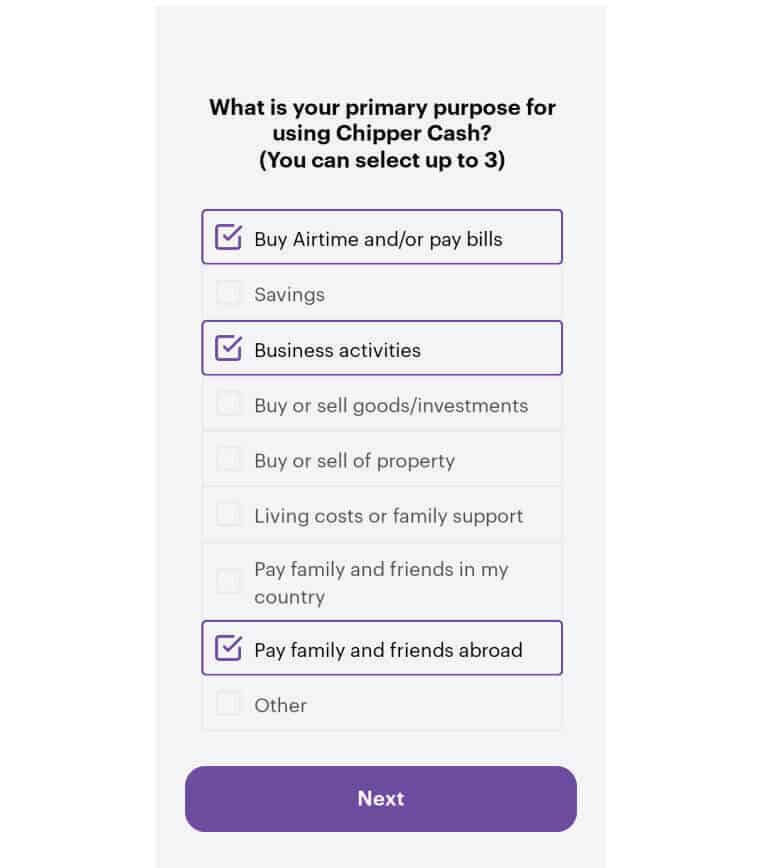Tick the Pay family and friends in my country checkbox
The width and height of the screenshot is (761, 868).
click(229, 582)
